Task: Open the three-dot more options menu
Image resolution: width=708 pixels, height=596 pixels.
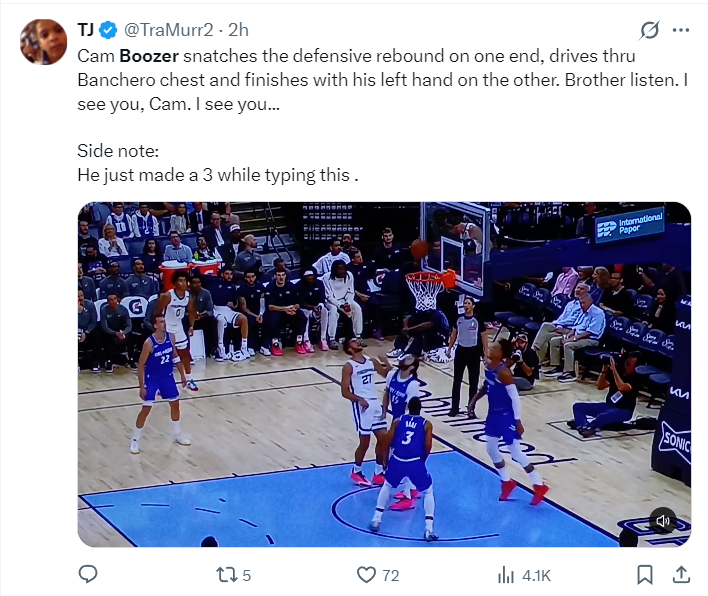Action: click(x=681, y=30)
